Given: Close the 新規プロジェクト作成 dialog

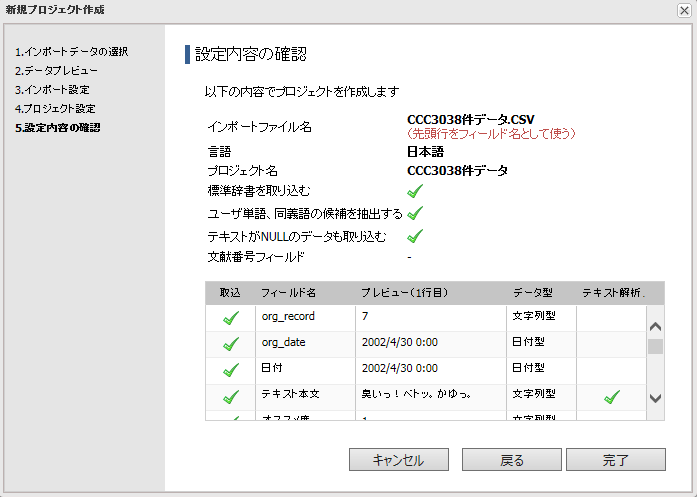Looking at the screenshot, I should [684, 9].
